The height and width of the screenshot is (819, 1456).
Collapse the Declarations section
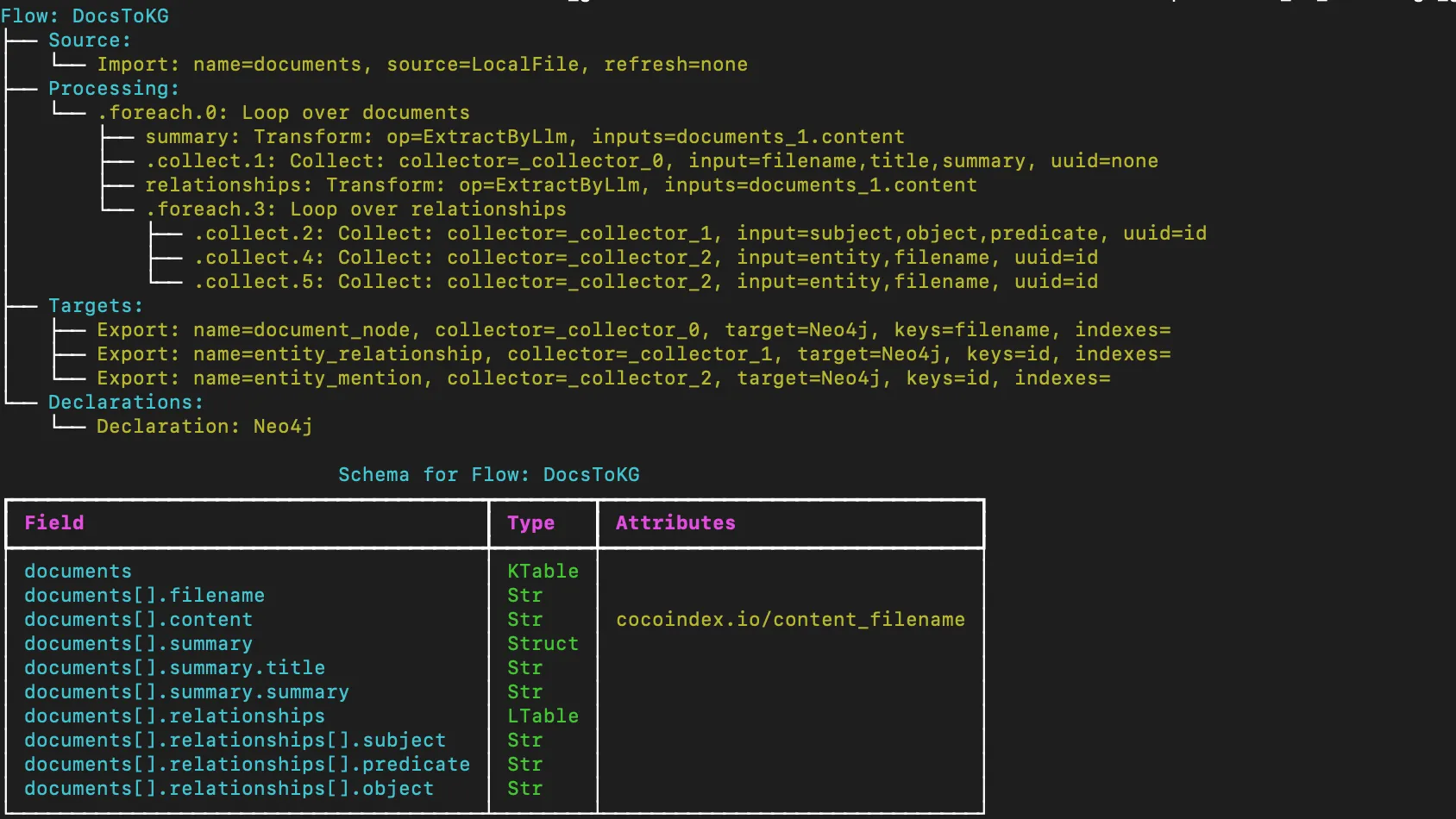point(125,402)
